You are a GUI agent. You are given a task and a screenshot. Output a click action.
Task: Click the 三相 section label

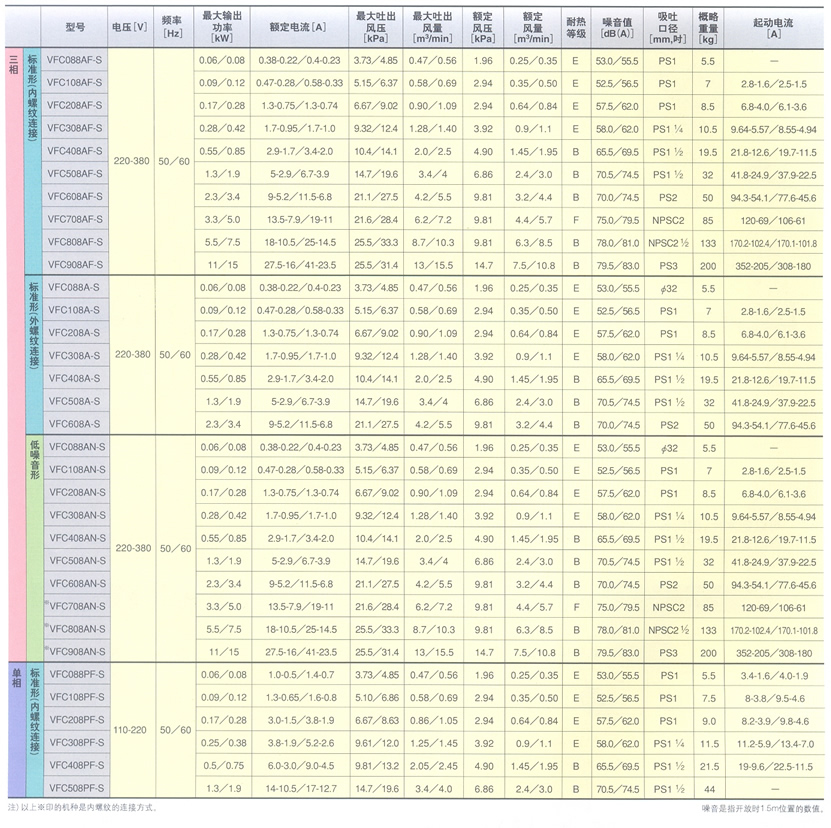pyautogui.click(x=14, y=64)
